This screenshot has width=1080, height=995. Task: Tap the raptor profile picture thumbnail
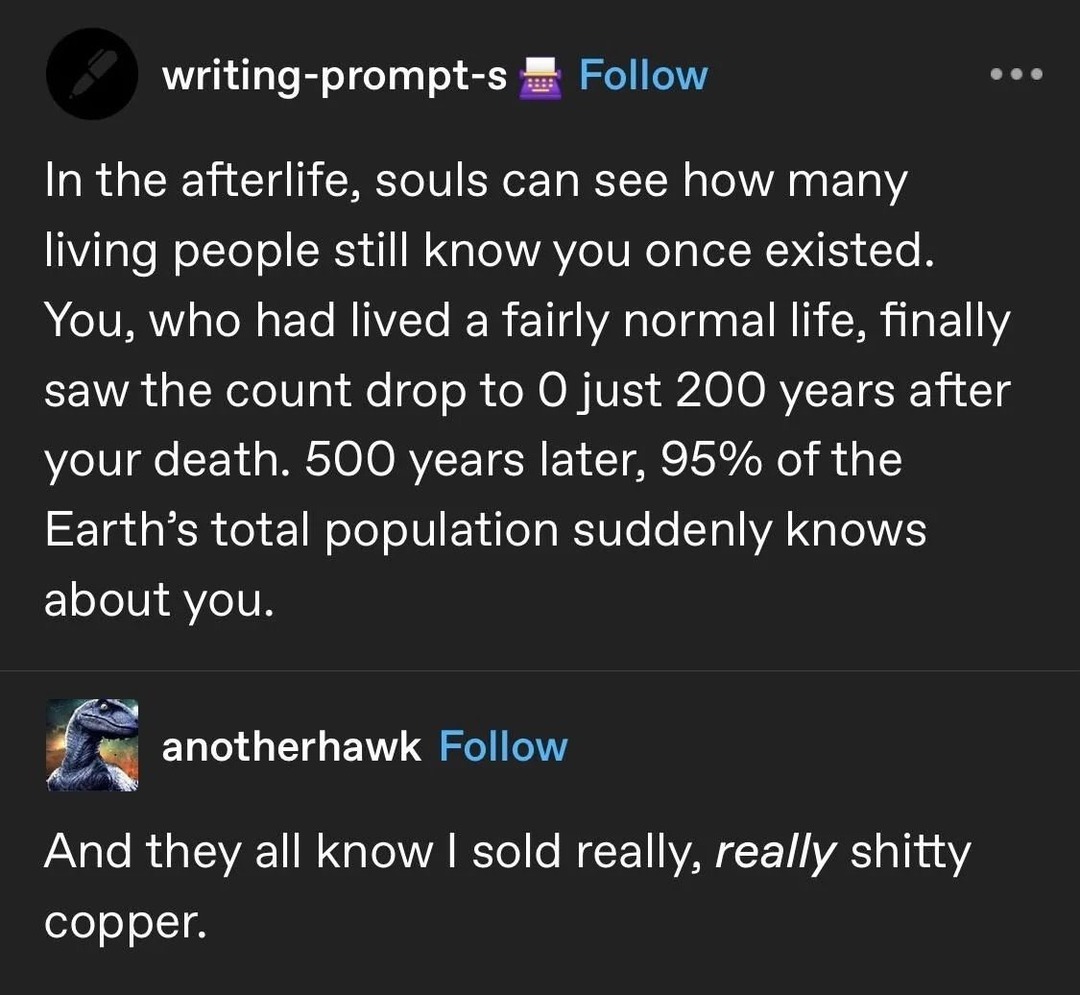[x=92, y=745]
